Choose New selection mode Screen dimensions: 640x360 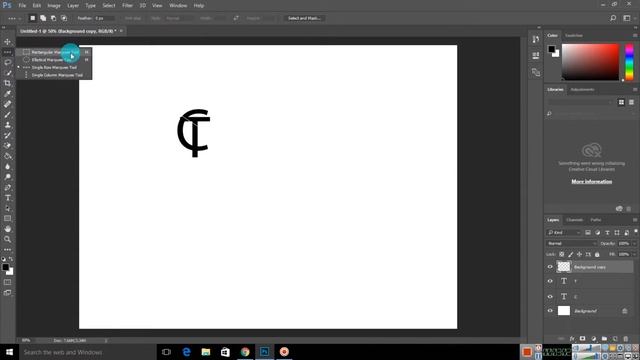[32, 18]
